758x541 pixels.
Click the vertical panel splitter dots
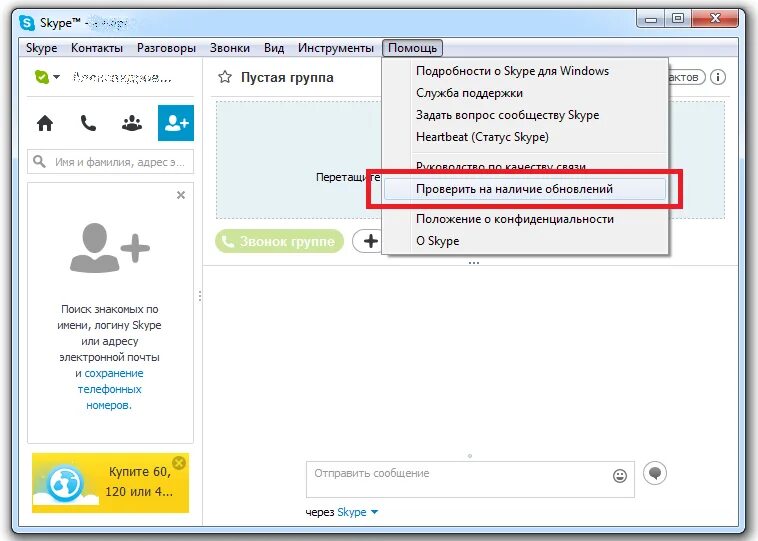click(200, 296)
